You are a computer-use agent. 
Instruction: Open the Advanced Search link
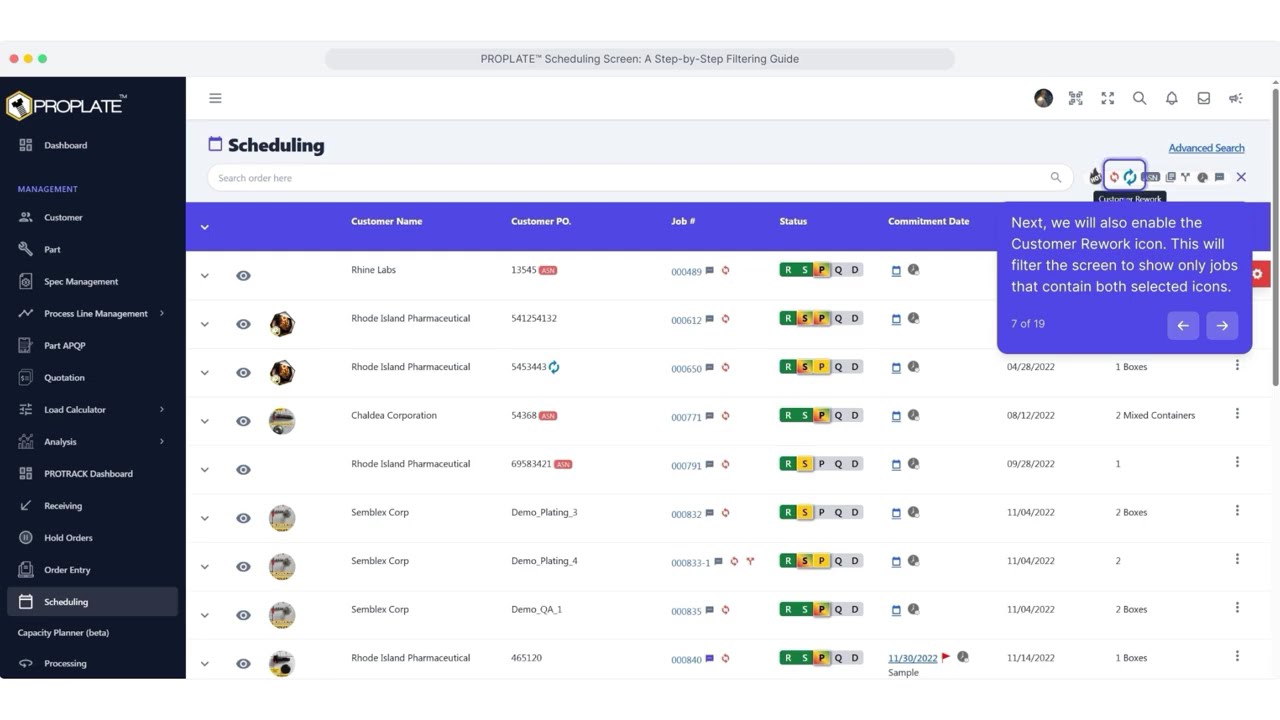(1207, 148)
